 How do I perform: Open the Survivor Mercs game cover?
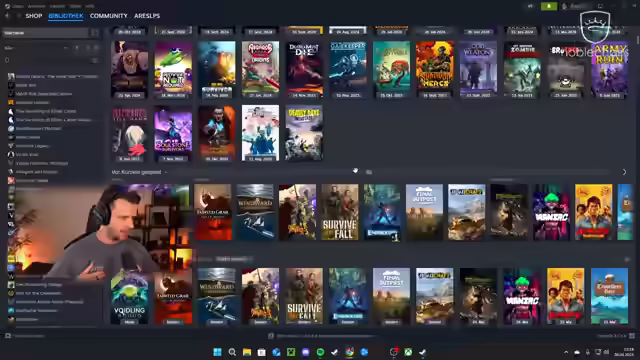[435, 70]
